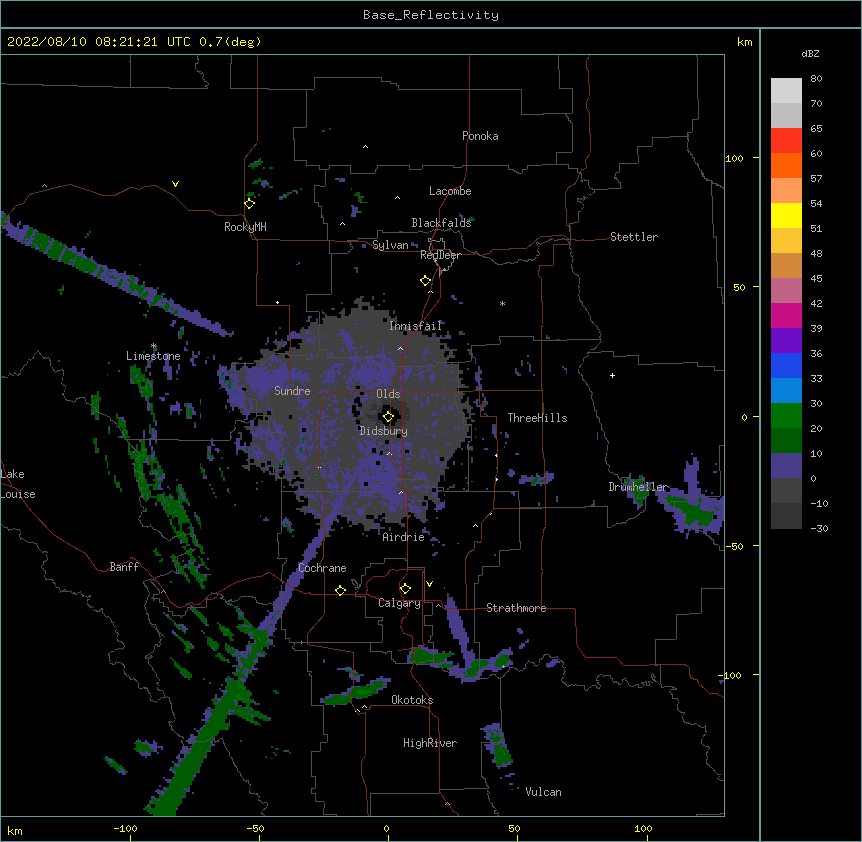Click the Didsbury town label

(x=384, y=431)
